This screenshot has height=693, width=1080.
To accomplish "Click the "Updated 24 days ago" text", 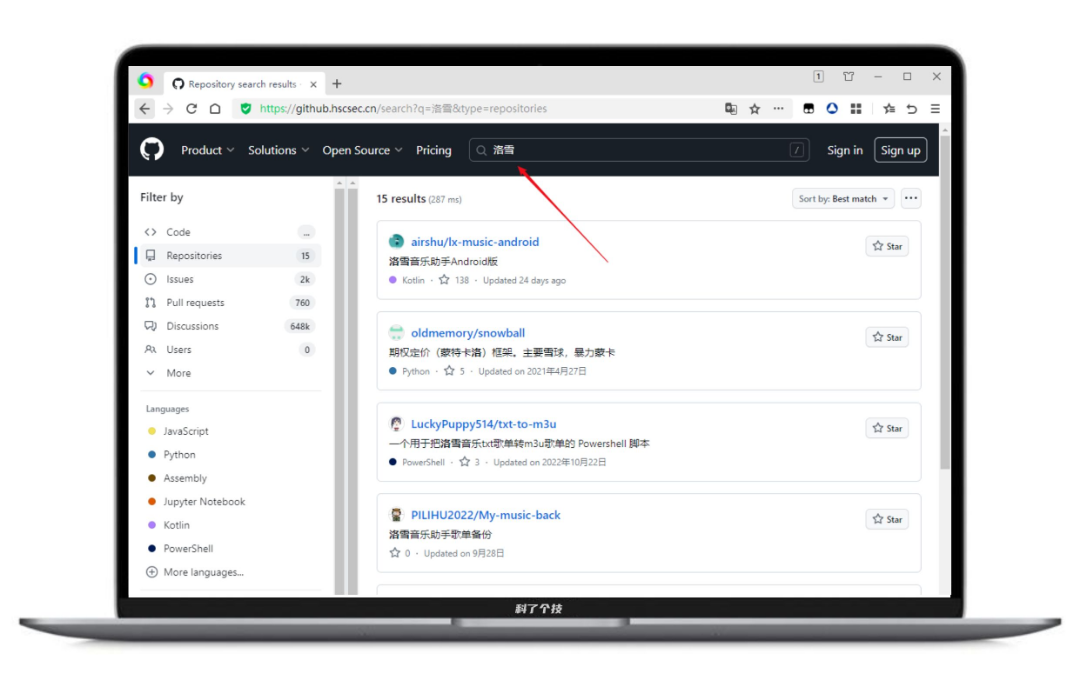I will (x=524, y=280).
